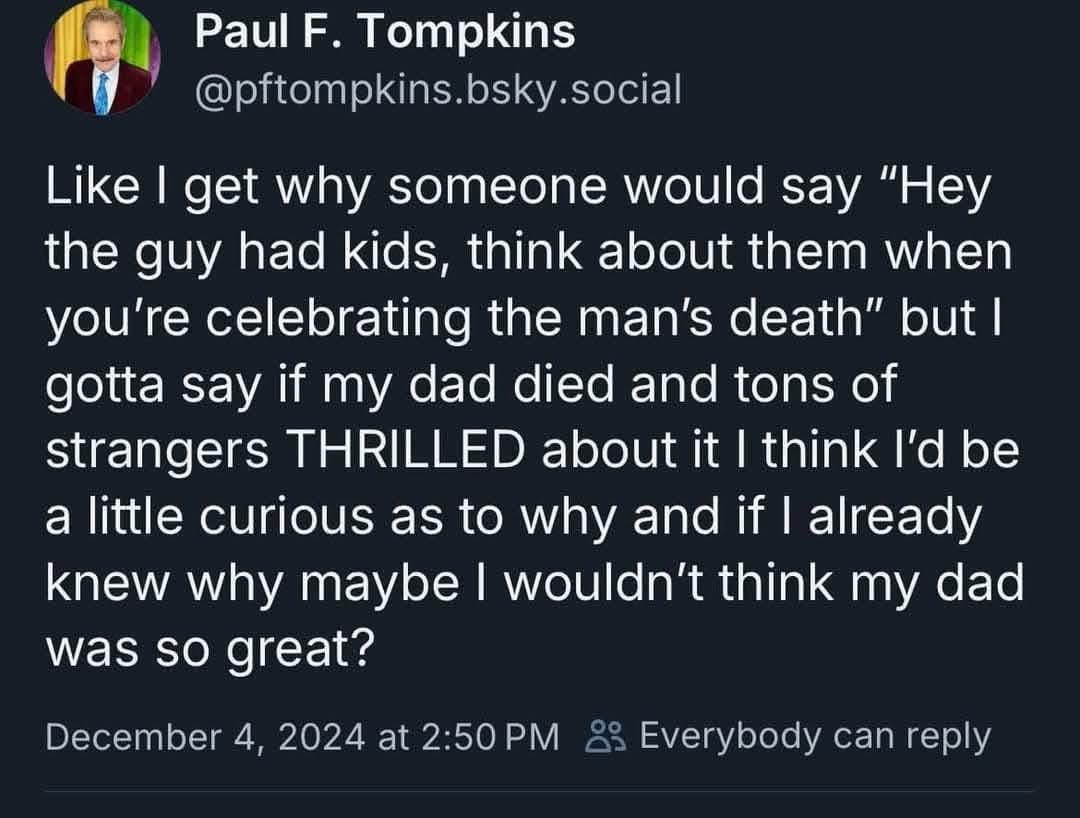Viewport: 1080px width, 818px height.
Task: Click the line "a little curious as to why"
Action: pyautogui.click(x=510, y=516)
